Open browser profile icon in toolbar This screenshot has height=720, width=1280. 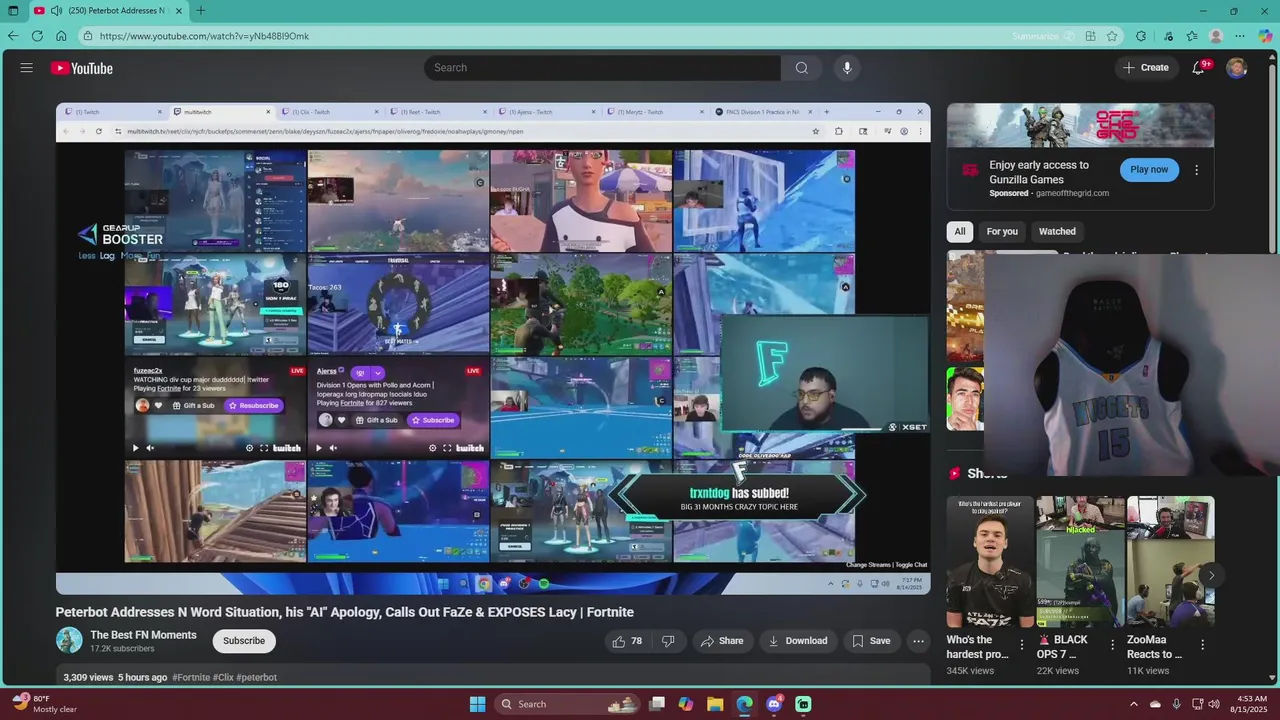coord(1216,36)
